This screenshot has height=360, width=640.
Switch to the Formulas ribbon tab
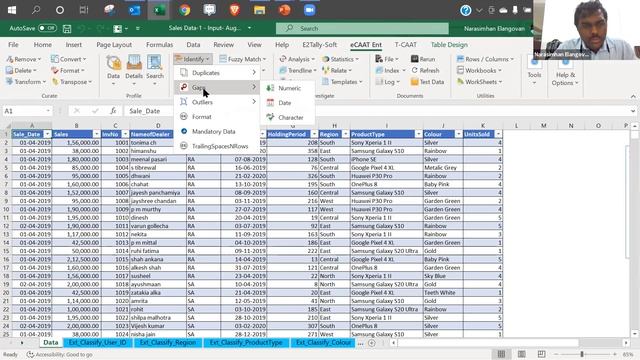(160, 45)
